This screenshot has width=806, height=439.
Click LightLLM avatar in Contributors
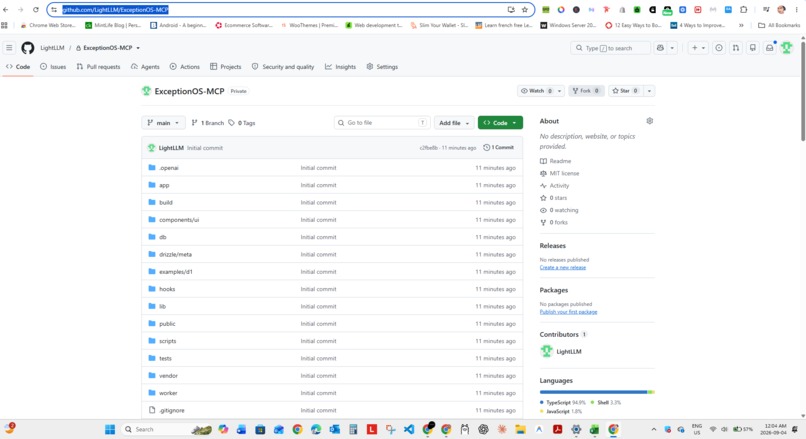pyautogui.click(x=546, y=351)
